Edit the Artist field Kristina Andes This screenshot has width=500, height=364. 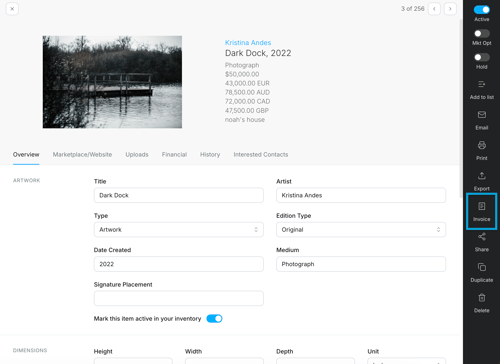click(x=361, y=195)
